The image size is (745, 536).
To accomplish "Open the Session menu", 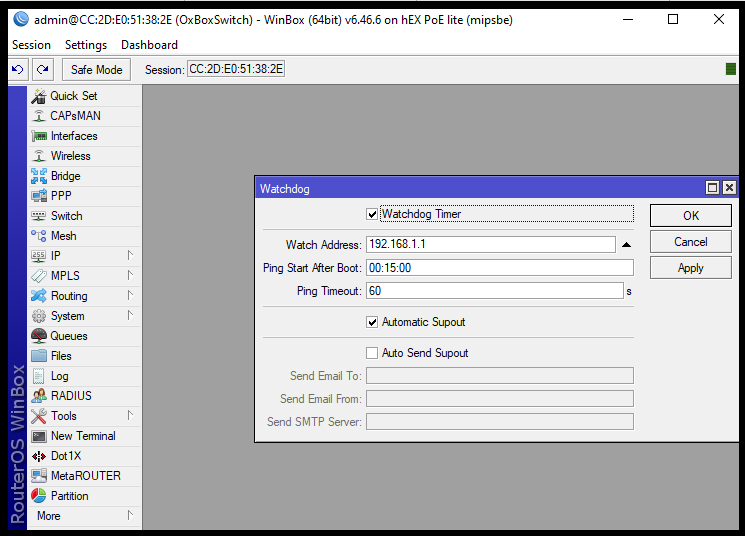I will [x=31, y=45].
